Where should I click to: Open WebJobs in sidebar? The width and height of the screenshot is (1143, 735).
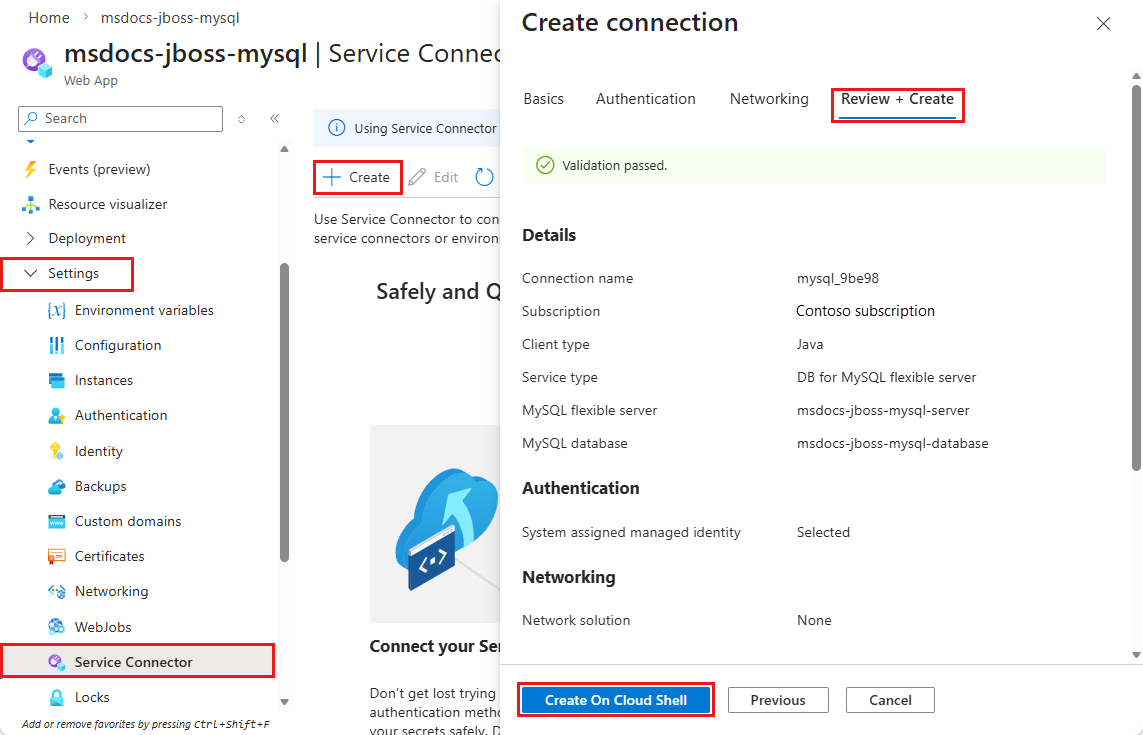103,627
